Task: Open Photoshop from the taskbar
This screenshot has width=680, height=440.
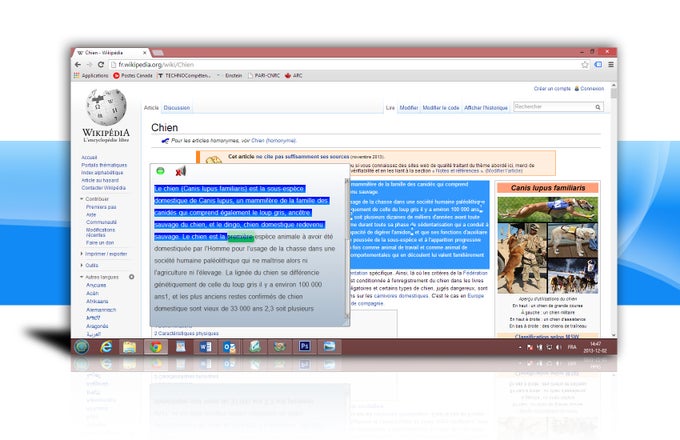Action: pos(304,346)
